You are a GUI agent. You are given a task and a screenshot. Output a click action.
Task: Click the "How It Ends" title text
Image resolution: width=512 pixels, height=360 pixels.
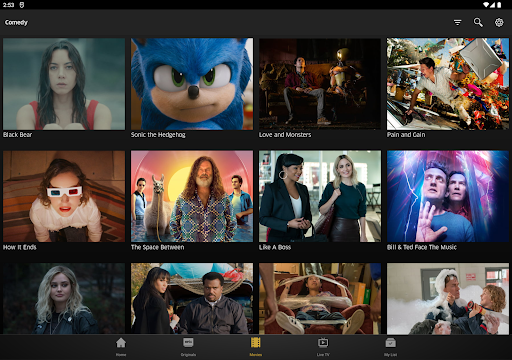[20, 247]
